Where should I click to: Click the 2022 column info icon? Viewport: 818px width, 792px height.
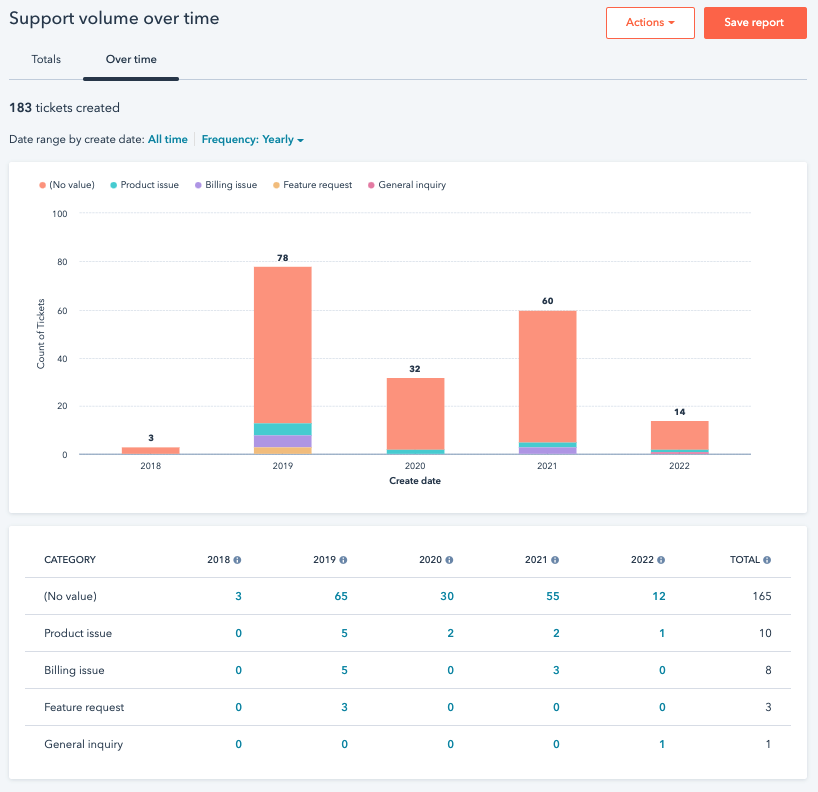(x=661, y=560)
